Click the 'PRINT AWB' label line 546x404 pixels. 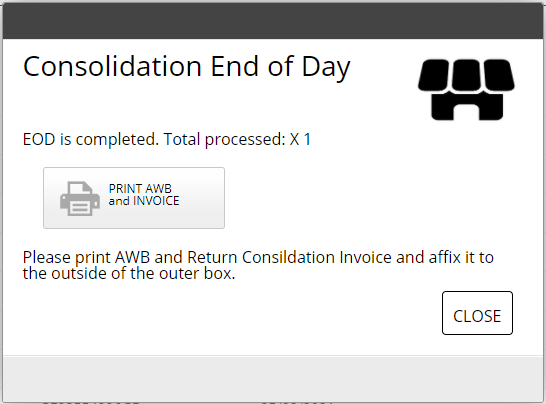[x=140, y=188]
